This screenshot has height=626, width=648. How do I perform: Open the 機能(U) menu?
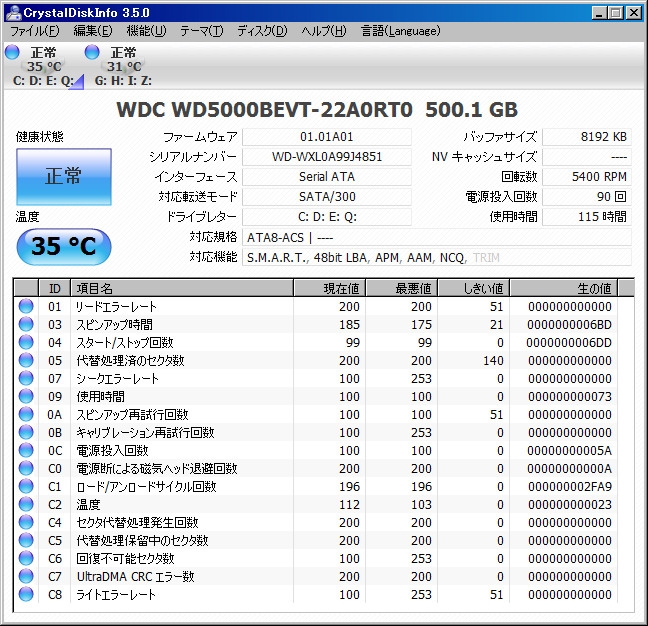146,31
